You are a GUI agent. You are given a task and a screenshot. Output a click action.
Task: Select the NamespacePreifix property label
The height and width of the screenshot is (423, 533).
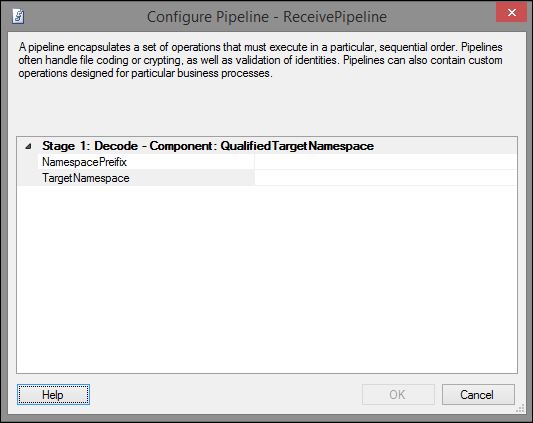pos(84,162)
